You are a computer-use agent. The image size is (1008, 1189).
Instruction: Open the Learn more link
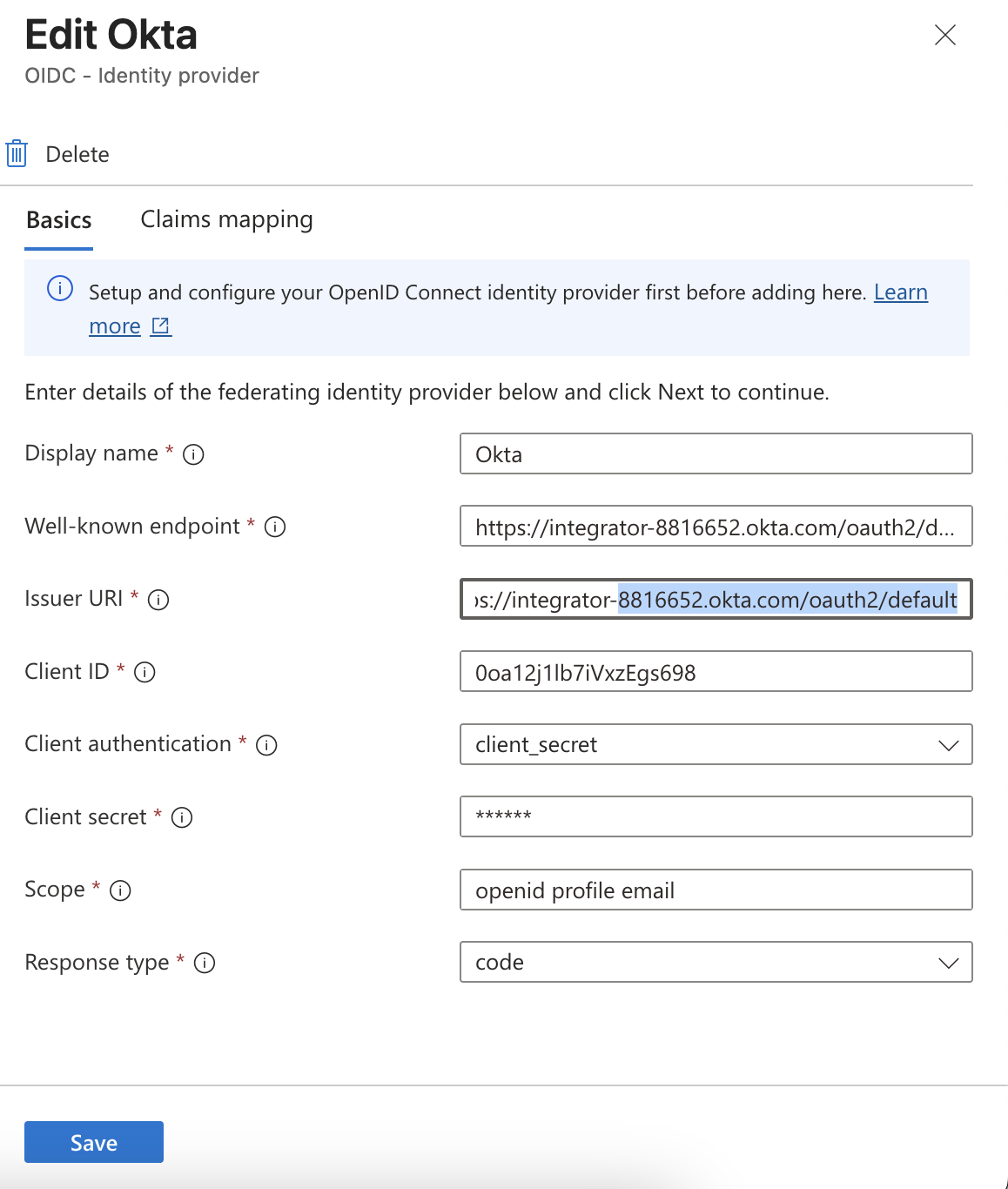point(901,292)
